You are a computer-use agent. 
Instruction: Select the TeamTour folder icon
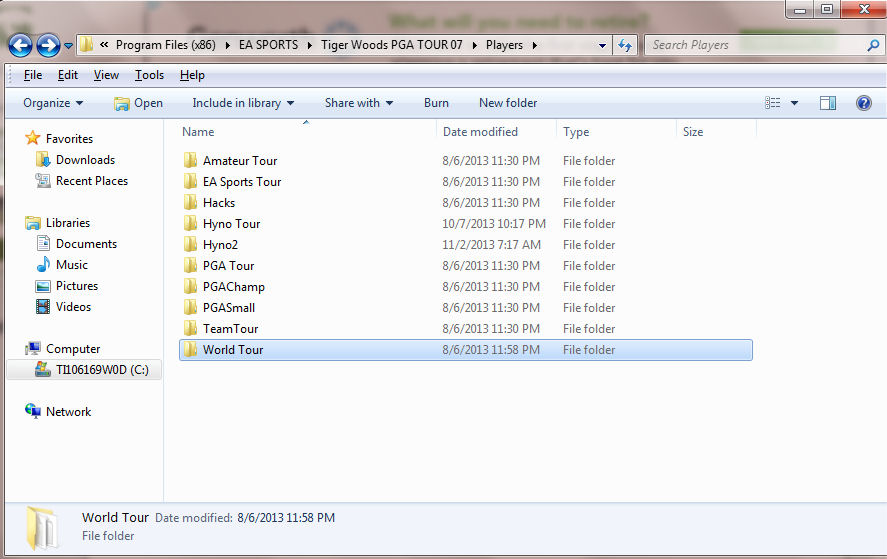tap(191, 328)
